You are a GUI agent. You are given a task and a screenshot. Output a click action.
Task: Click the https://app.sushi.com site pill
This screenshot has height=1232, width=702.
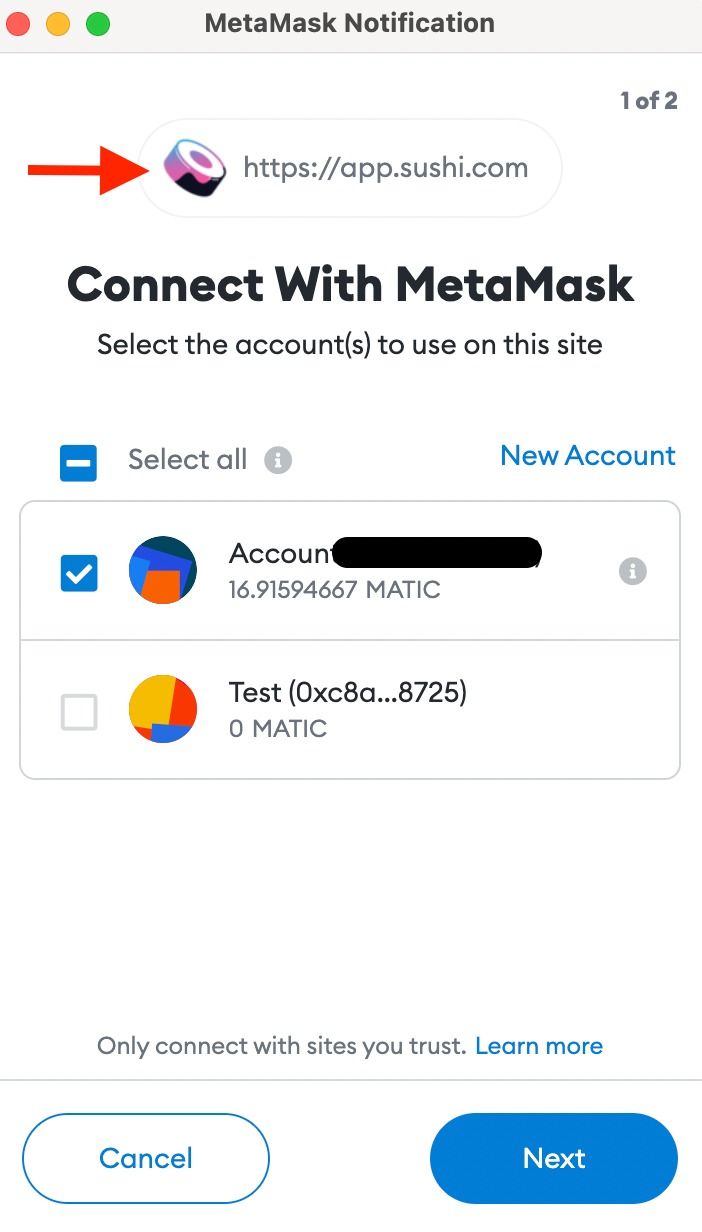(384, 168)
